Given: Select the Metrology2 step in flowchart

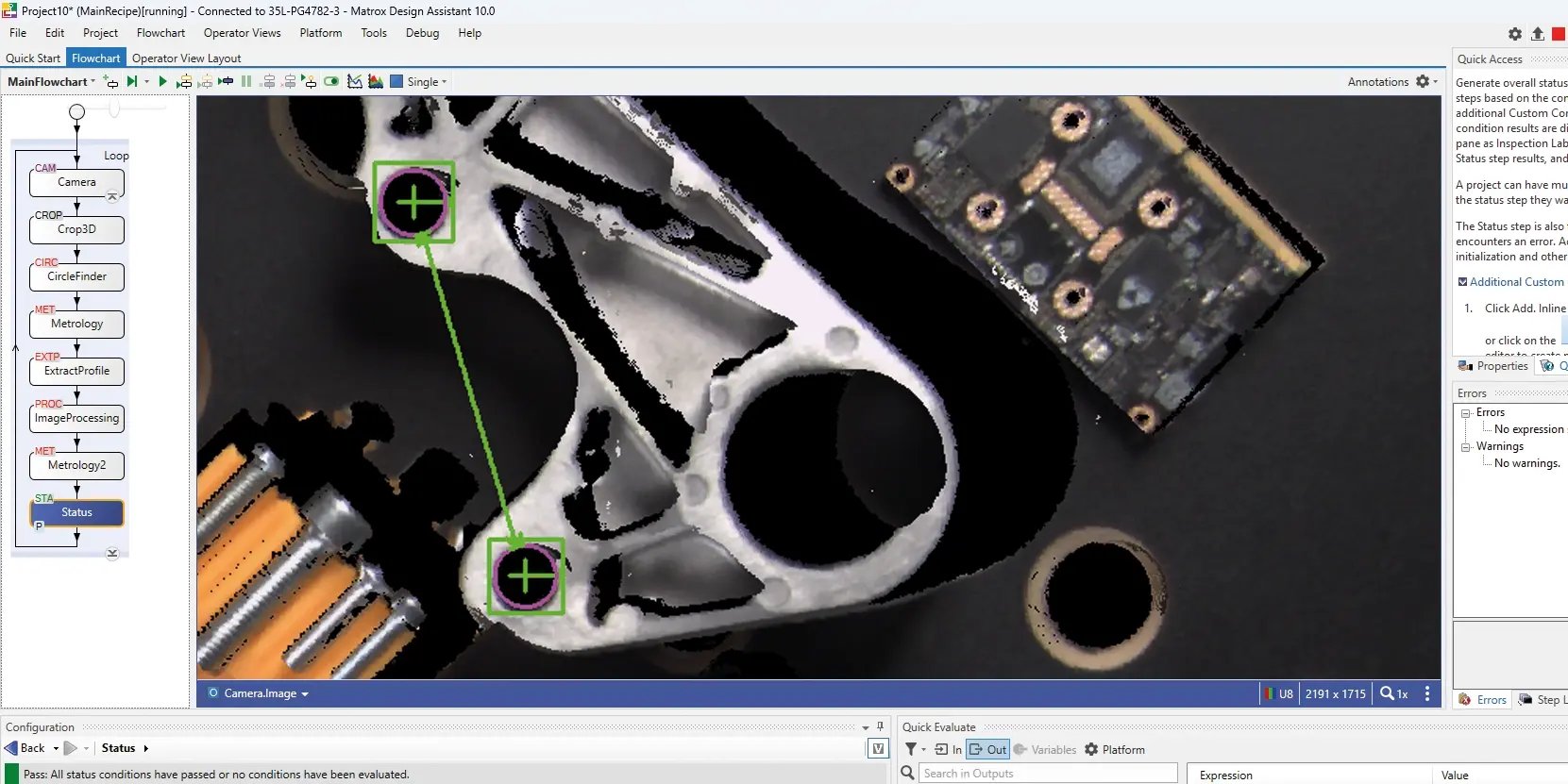Looking at the screenshot, I should pos(76,465).
